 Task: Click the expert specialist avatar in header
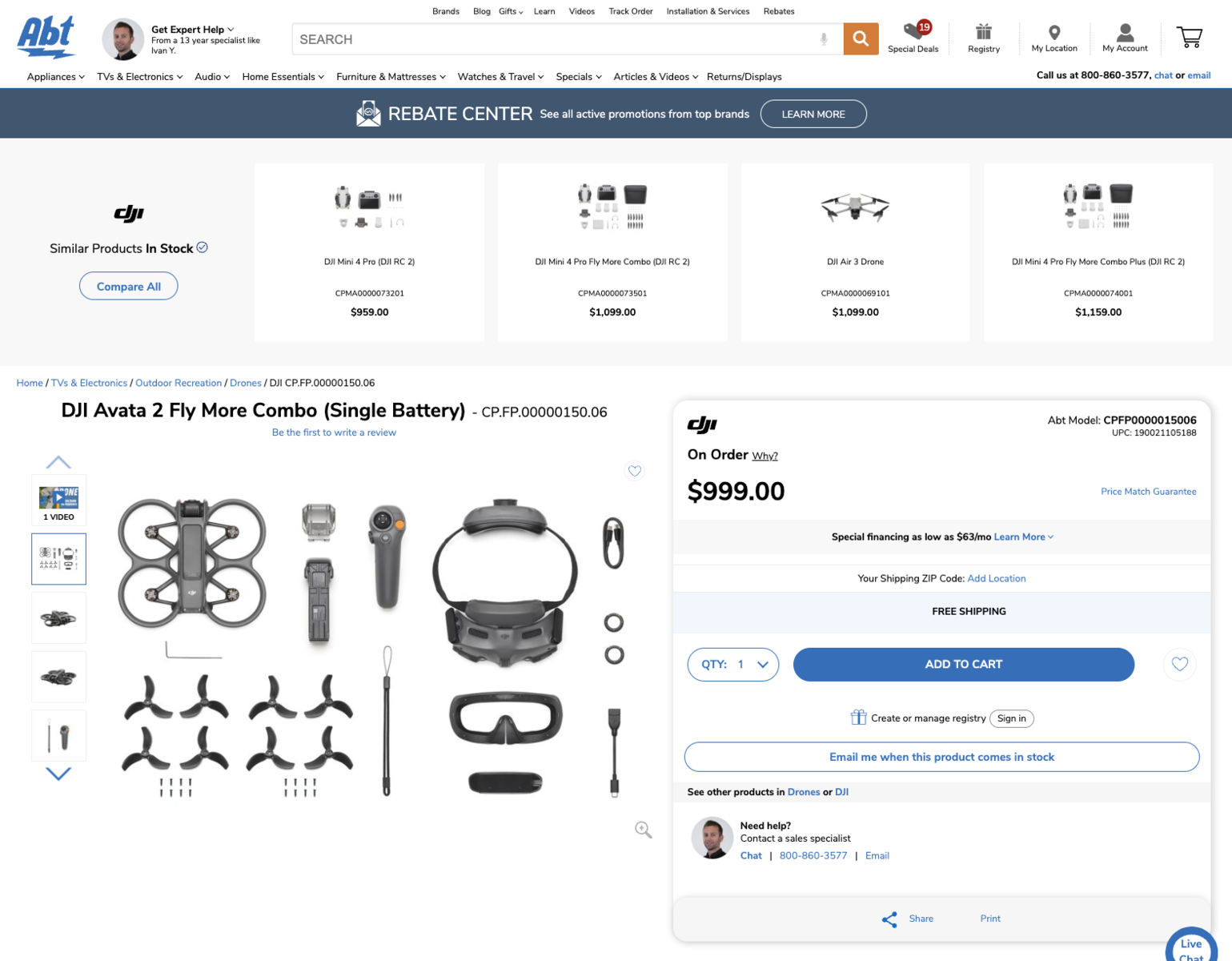click(123, 39)
